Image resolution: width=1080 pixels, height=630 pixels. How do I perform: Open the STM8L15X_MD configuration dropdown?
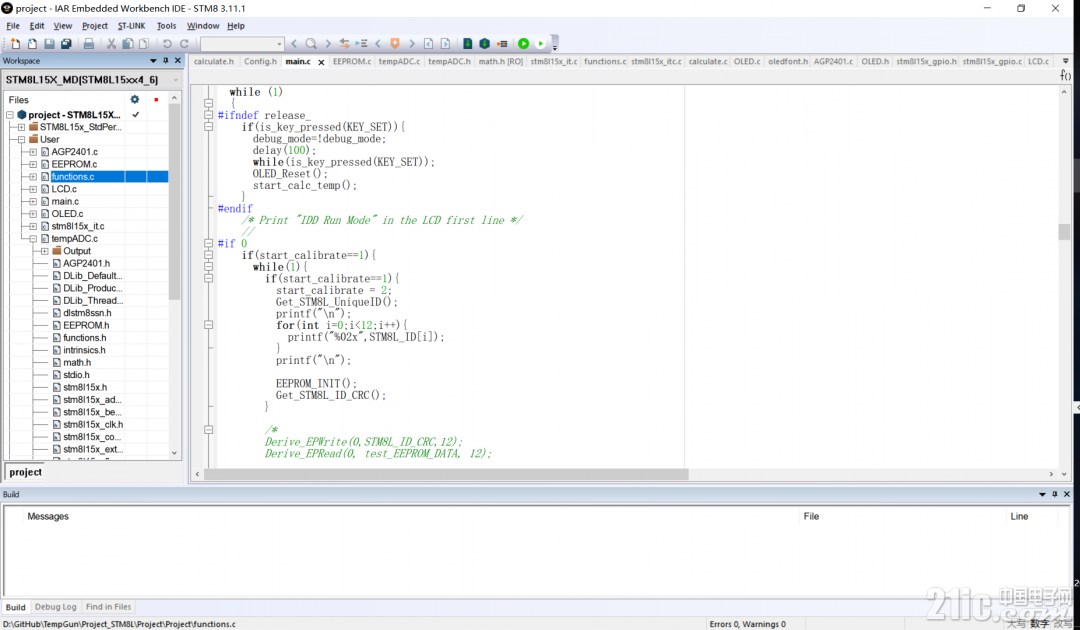tap(175, 80)
